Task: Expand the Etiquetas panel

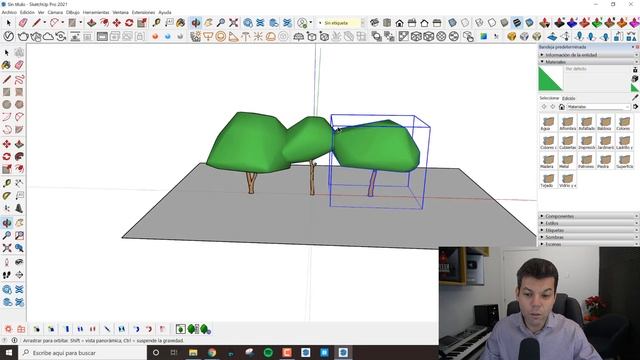Action: coord(588,230)
